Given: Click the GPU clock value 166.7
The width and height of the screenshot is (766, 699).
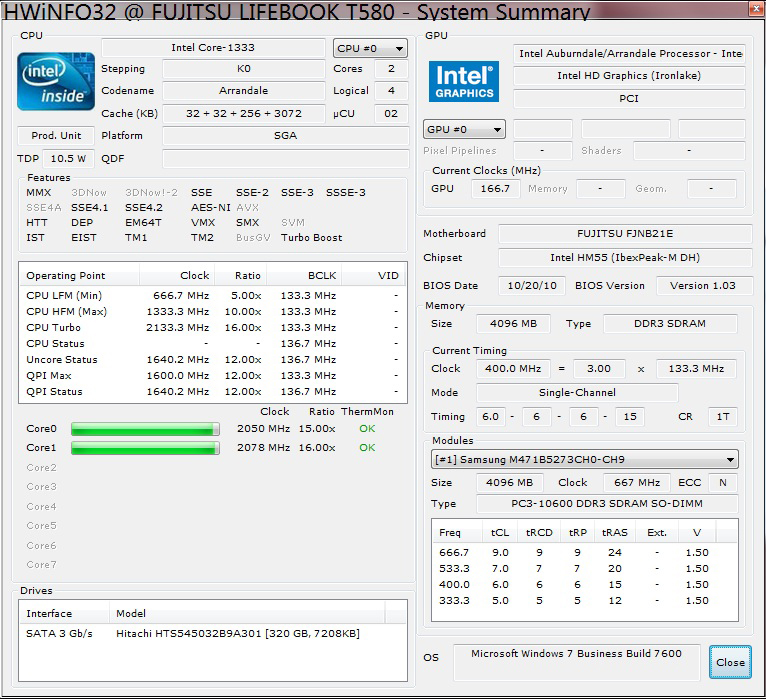Looking at the screenshot, I should (x=495, y=189).
